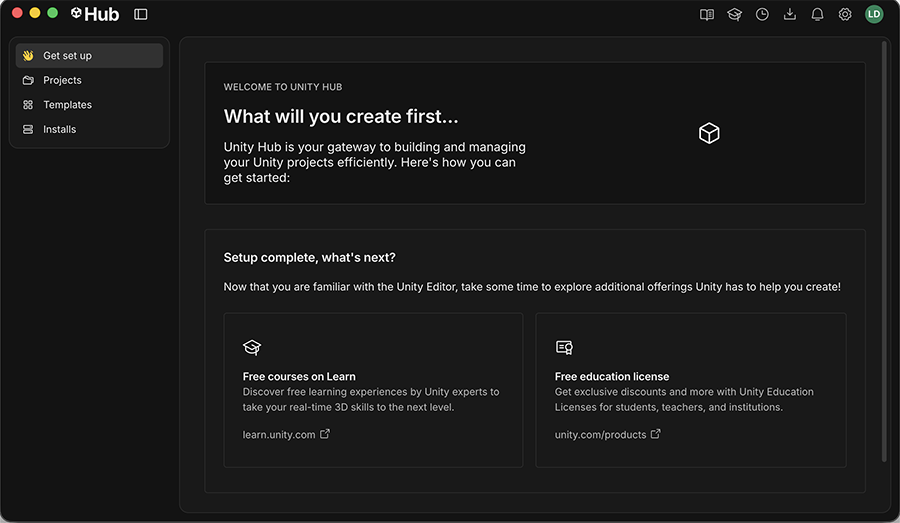Viewport: 900px width, 523px height.
Task: Open the learn.unity.com link
Action: pos(279,435)
